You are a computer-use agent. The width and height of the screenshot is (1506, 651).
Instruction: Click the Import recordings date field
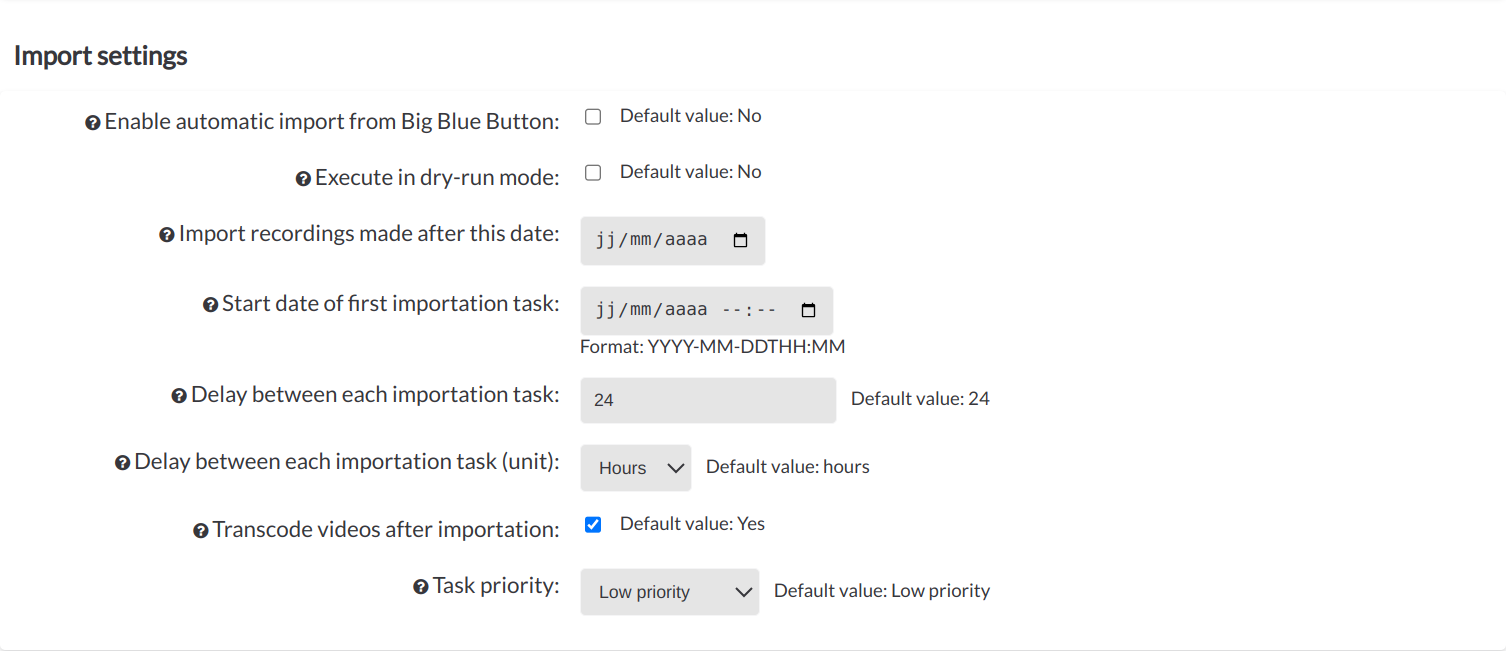click(x=673, y=241)
